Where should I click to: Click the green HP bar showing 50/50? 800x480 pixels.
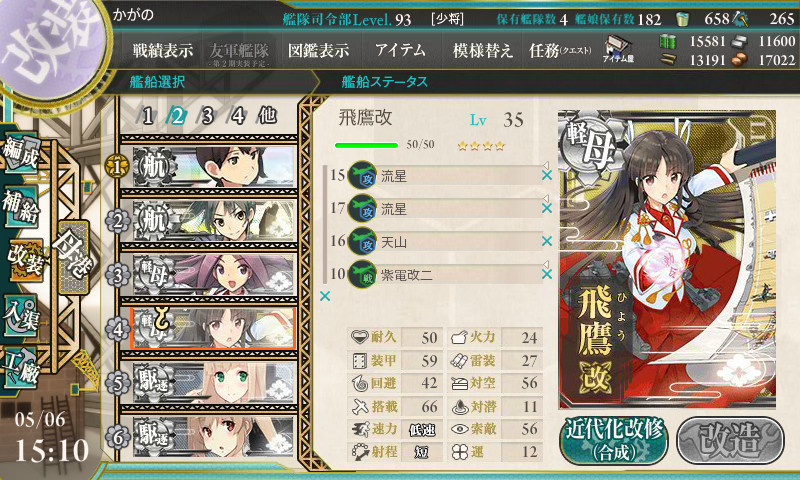click(x=366, y=145)
